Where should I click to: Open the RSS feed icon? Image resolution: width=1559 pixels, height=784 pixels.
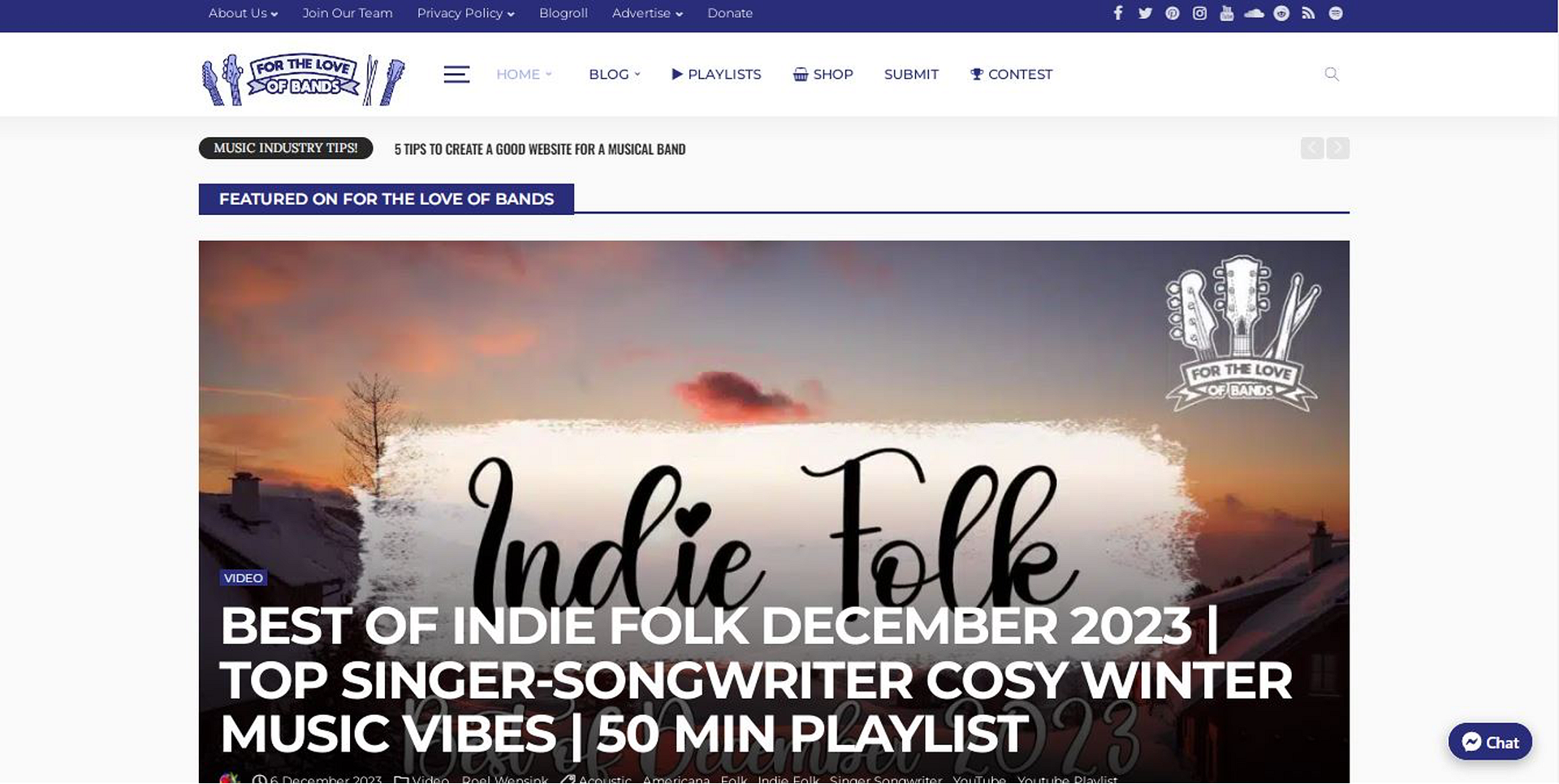click(x=1308, y=13)
